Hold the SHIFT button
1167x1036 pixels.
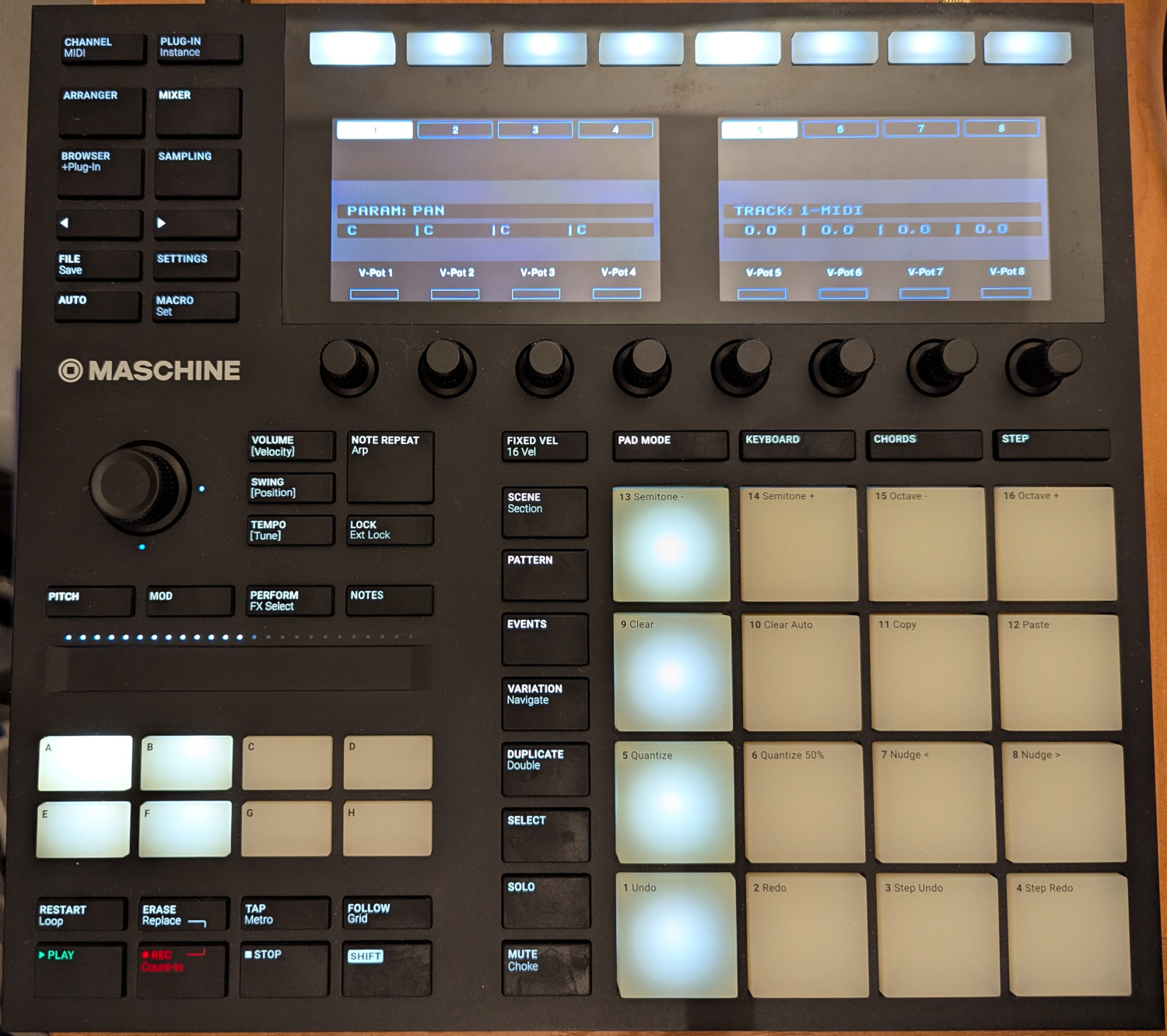(x=387, y=968)
